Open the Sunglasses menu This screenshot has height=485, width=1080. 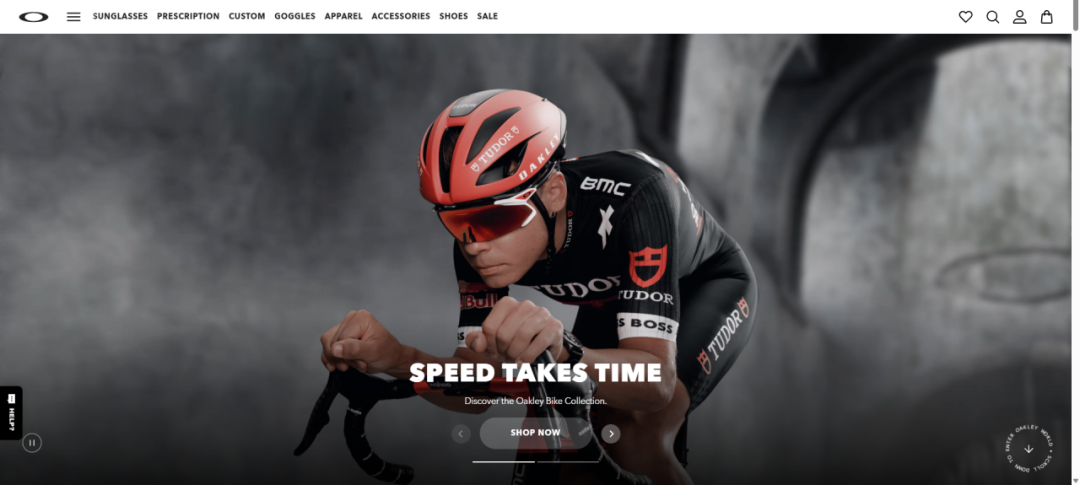click(121, 17)
